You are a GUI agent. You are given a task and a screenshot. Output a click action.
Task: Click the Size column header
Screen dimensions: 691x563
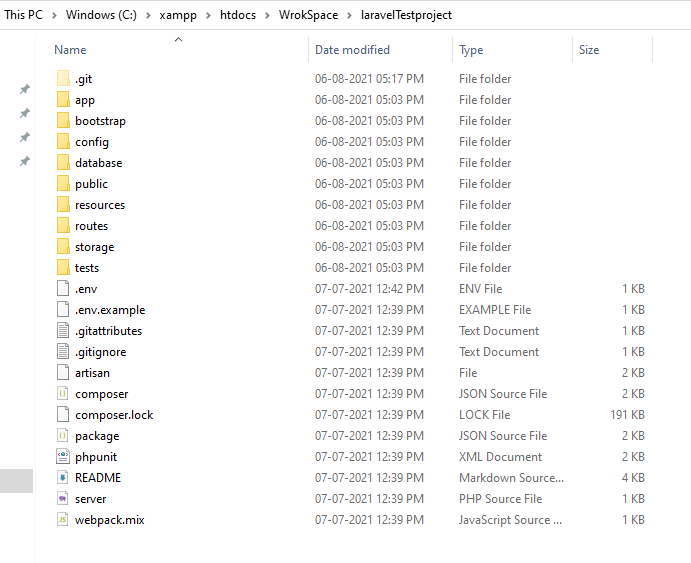point(589,50)
